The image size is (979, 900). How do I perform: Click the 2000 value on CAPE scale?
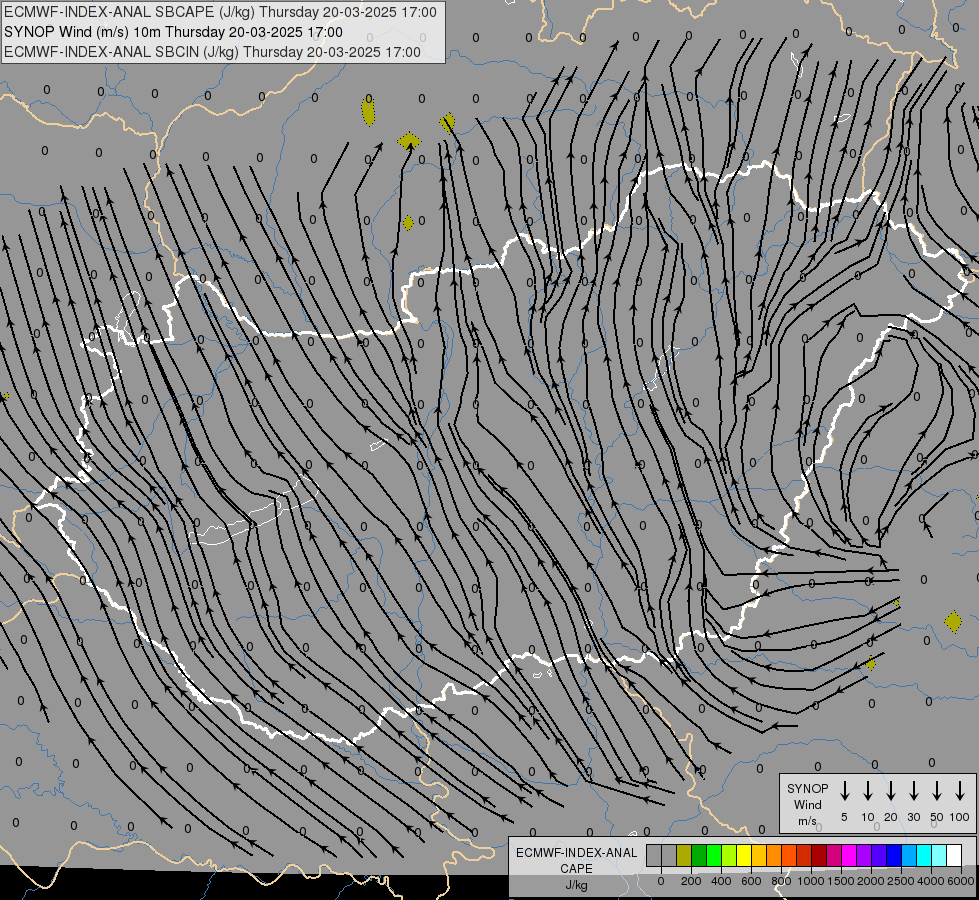pos(871,881)
